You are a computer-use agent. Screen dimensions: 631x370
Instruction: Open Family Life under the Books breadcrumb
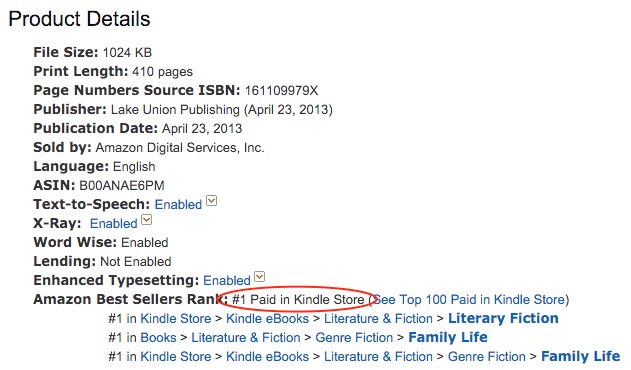pyautogui.click(x=448, y=337)
